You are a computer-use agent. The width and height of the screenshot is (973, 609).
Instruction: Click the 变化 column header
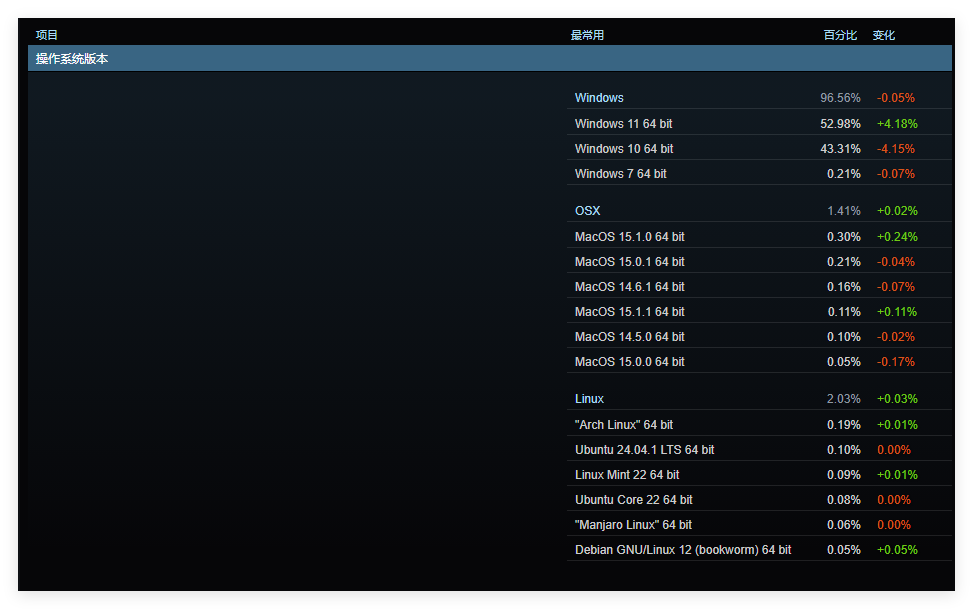click(884, 35)
